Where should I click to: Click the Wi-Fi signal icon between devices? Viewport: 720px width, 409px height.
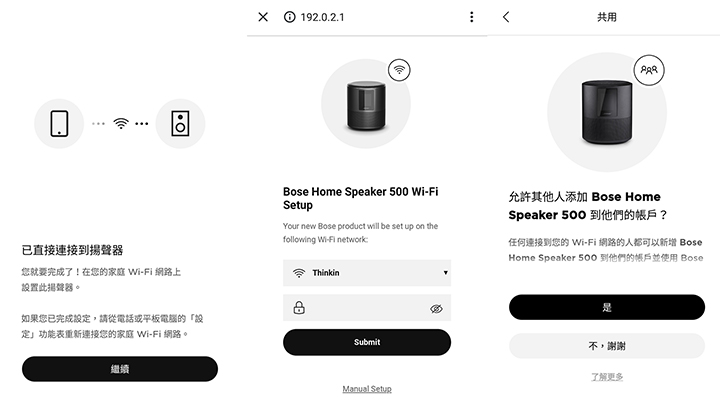[x=121, y=123]
